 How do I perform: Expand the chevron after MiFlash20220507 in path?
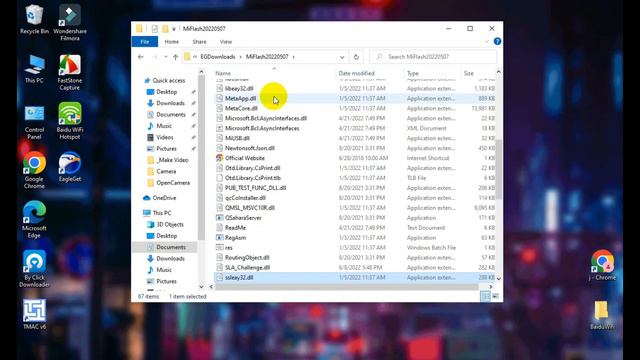point(293,57)
